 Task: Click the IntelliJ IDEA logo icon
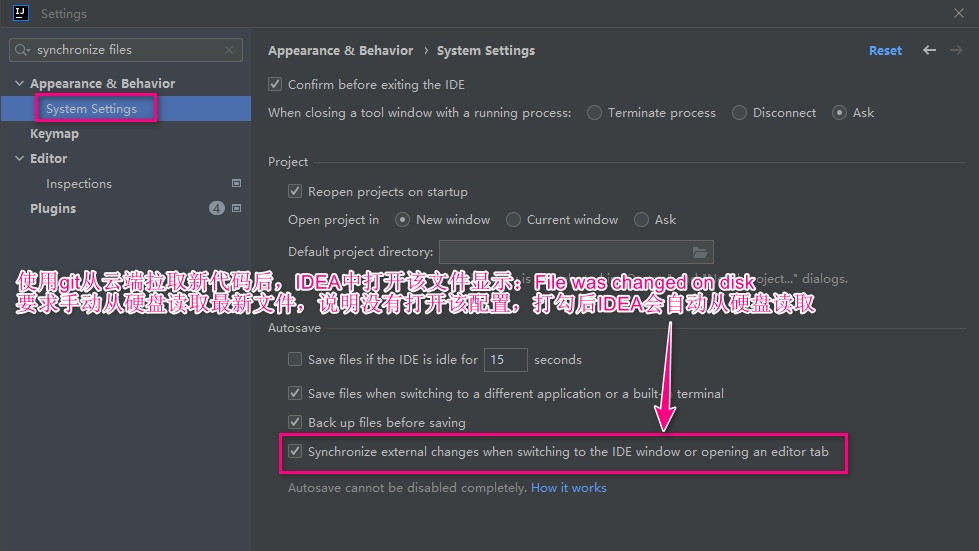21,13
